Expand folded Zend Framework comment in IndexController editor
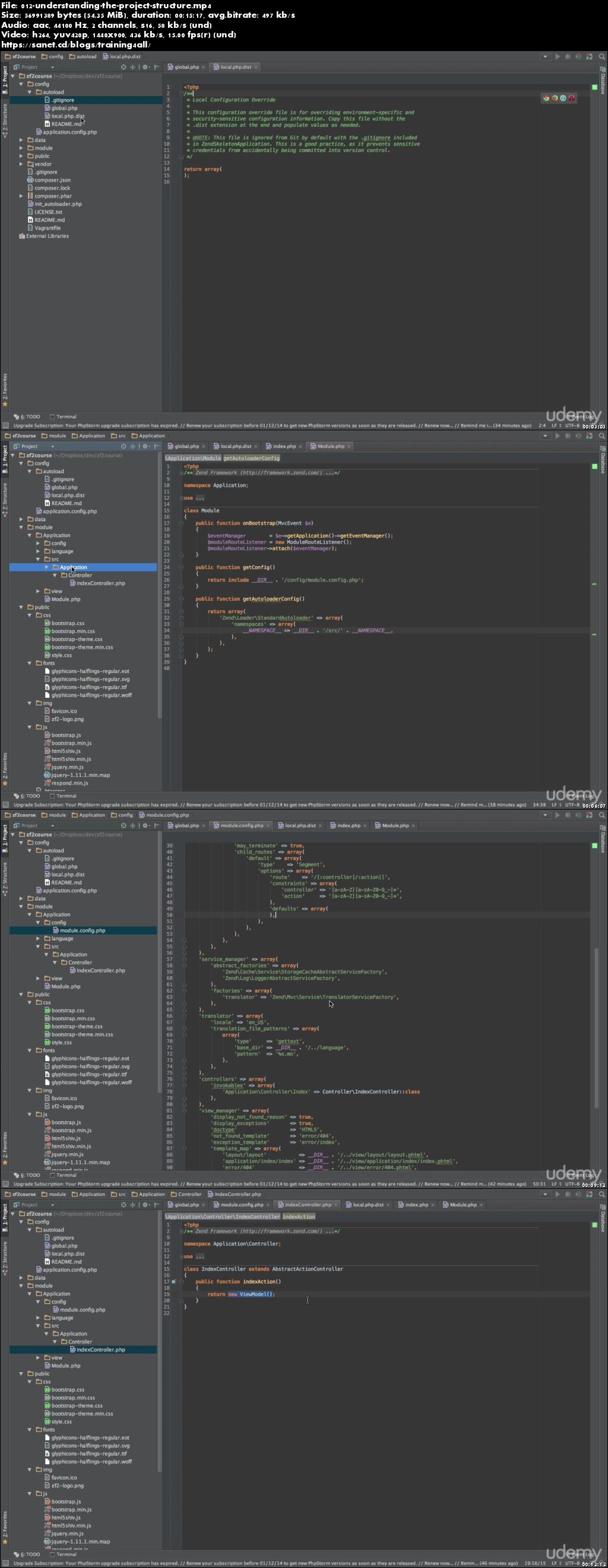Image resolution: width=608 pixels, height=1568 pixels. point(183,1231)
